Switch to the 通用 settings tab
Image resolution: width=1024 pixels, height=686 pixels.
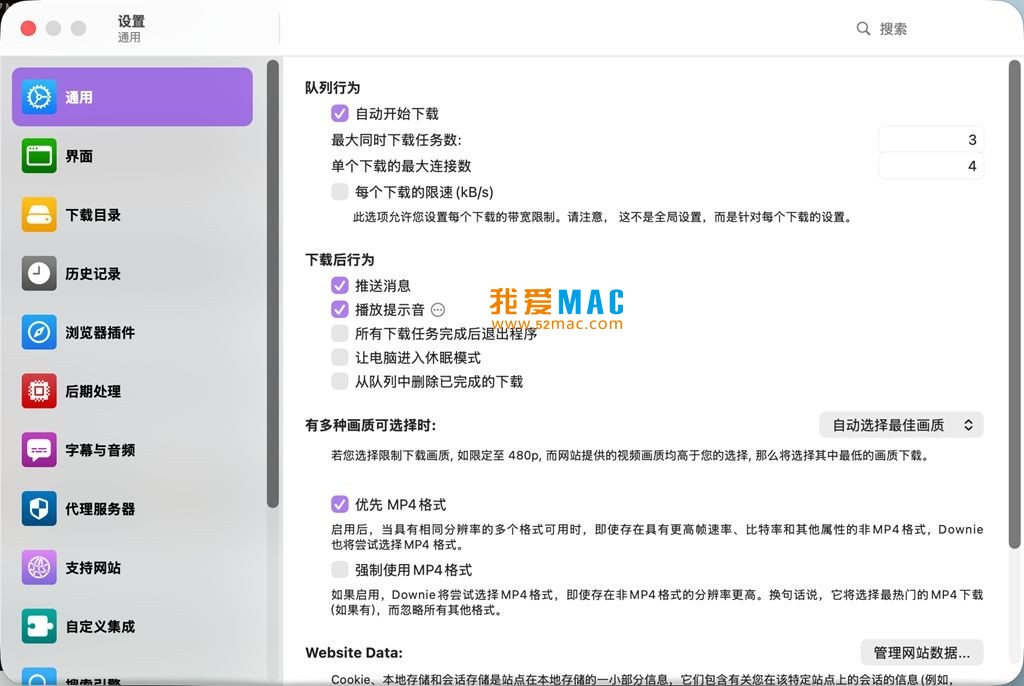132,97
